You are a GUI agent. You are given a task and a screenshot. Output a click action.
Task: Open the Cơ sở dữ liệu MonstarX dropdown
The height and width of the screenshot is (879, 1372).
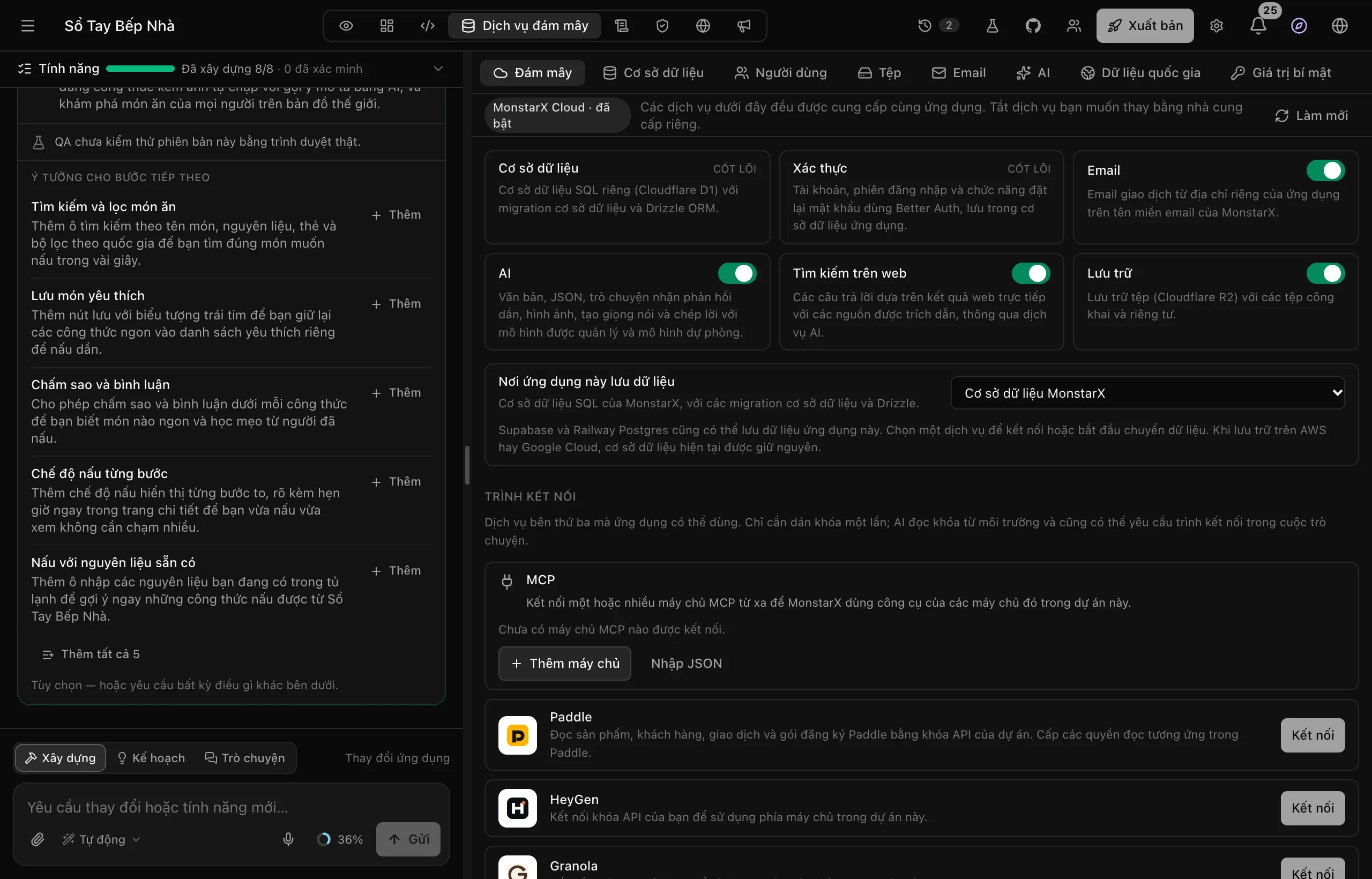[x=1147, y=393]
